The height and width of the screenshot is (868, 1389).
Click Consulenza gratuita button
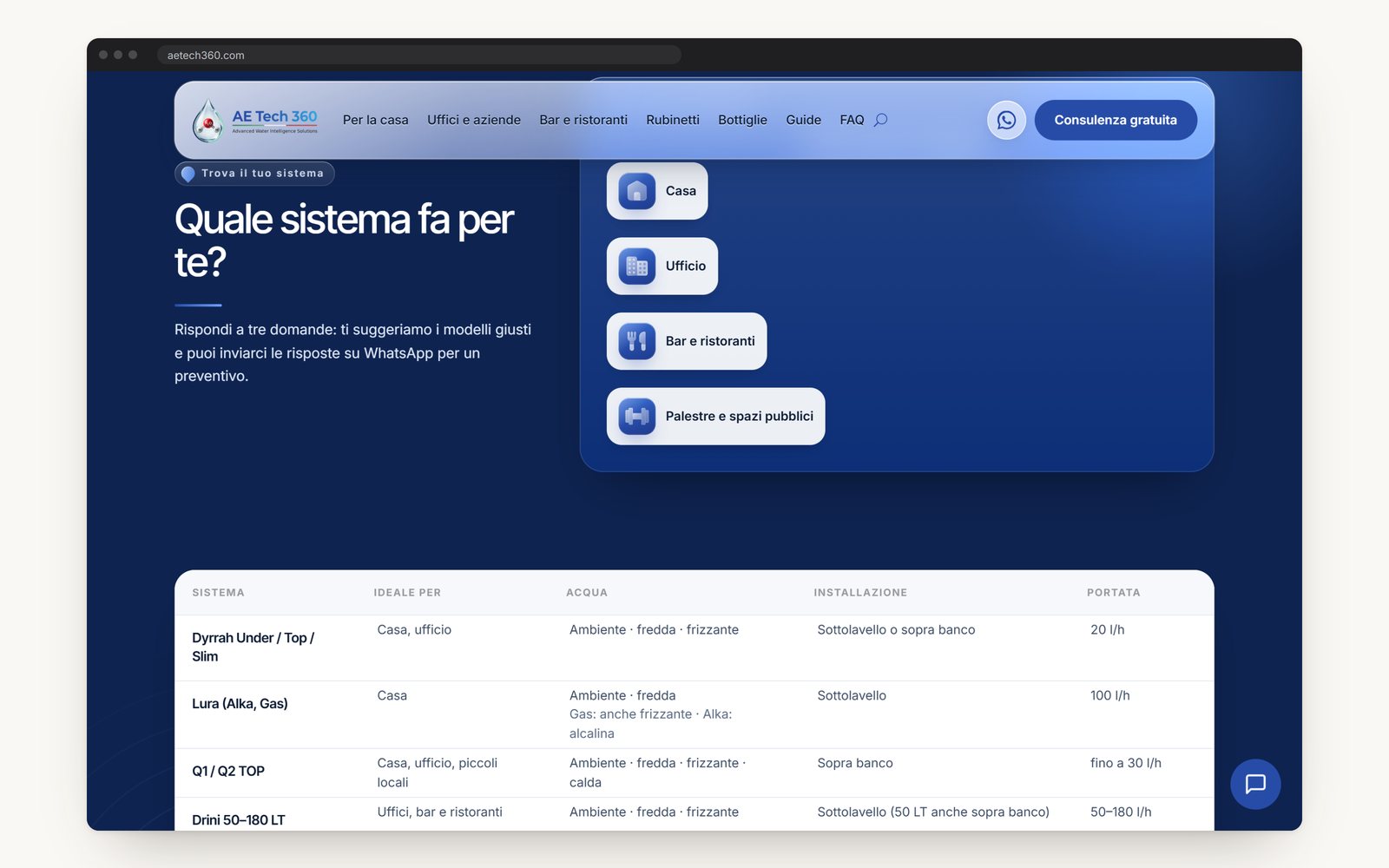[x=1116, y=120]
